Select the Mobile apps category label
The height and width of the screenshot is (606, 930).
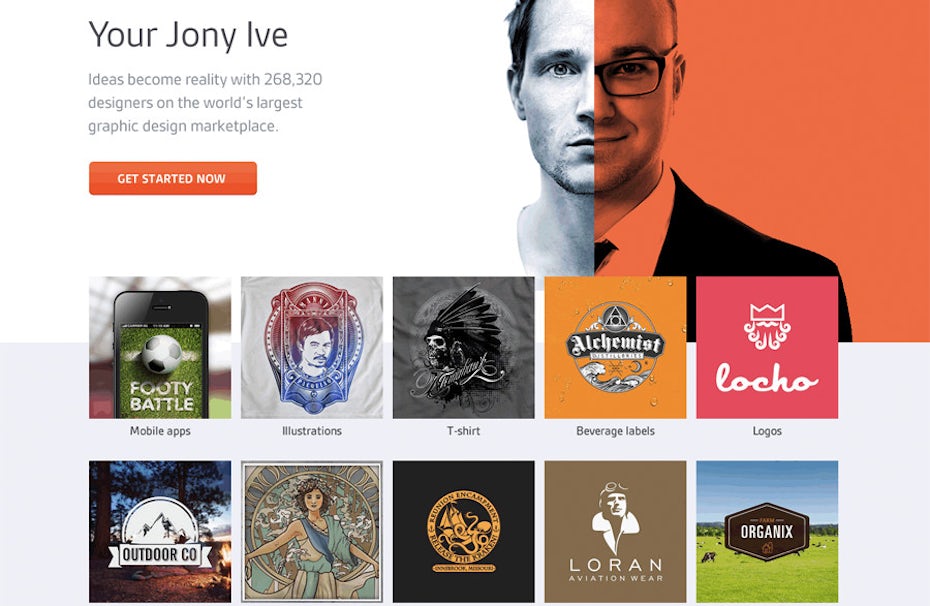pos(160,431)
